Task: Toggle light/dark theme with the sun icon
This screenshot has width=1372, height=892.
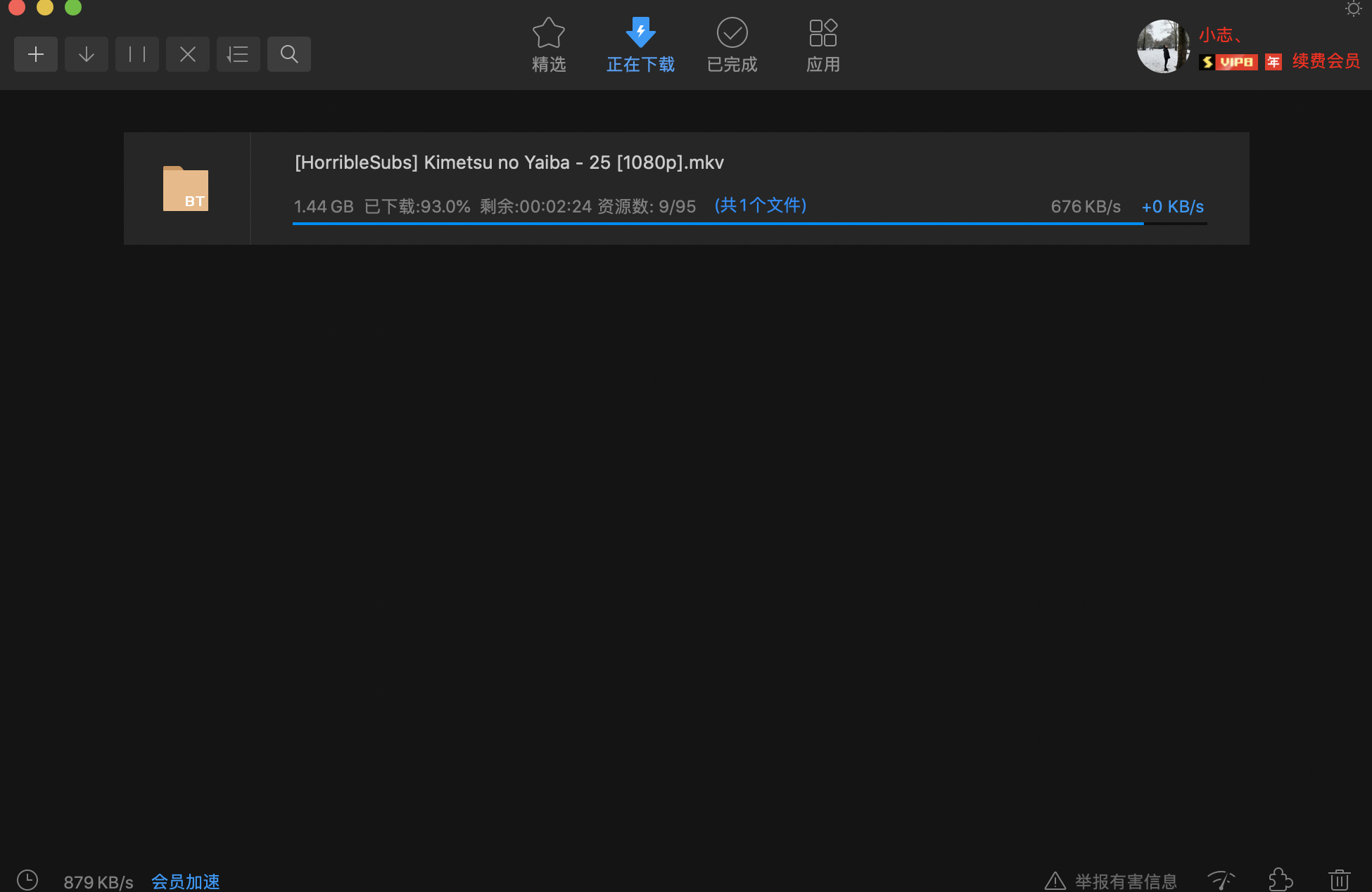Action: click(1353, 9)
